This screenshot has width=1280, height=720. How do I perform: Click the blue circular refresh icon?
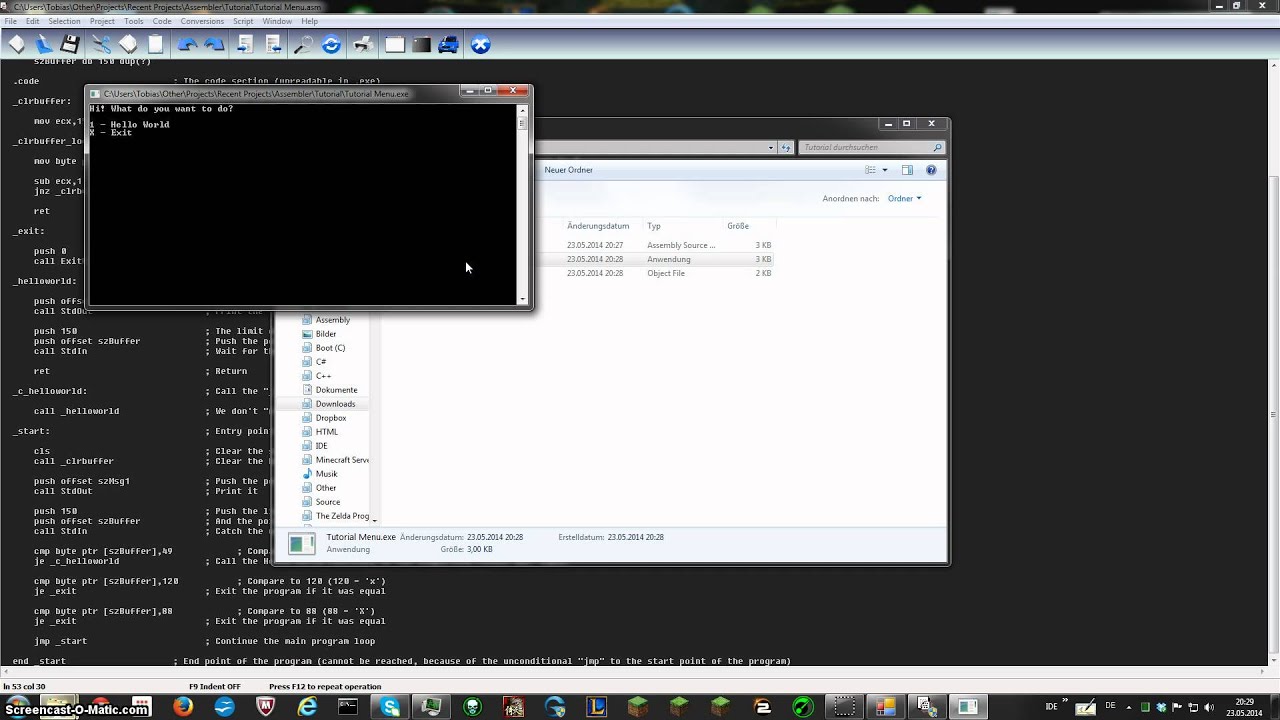point(331,44)
